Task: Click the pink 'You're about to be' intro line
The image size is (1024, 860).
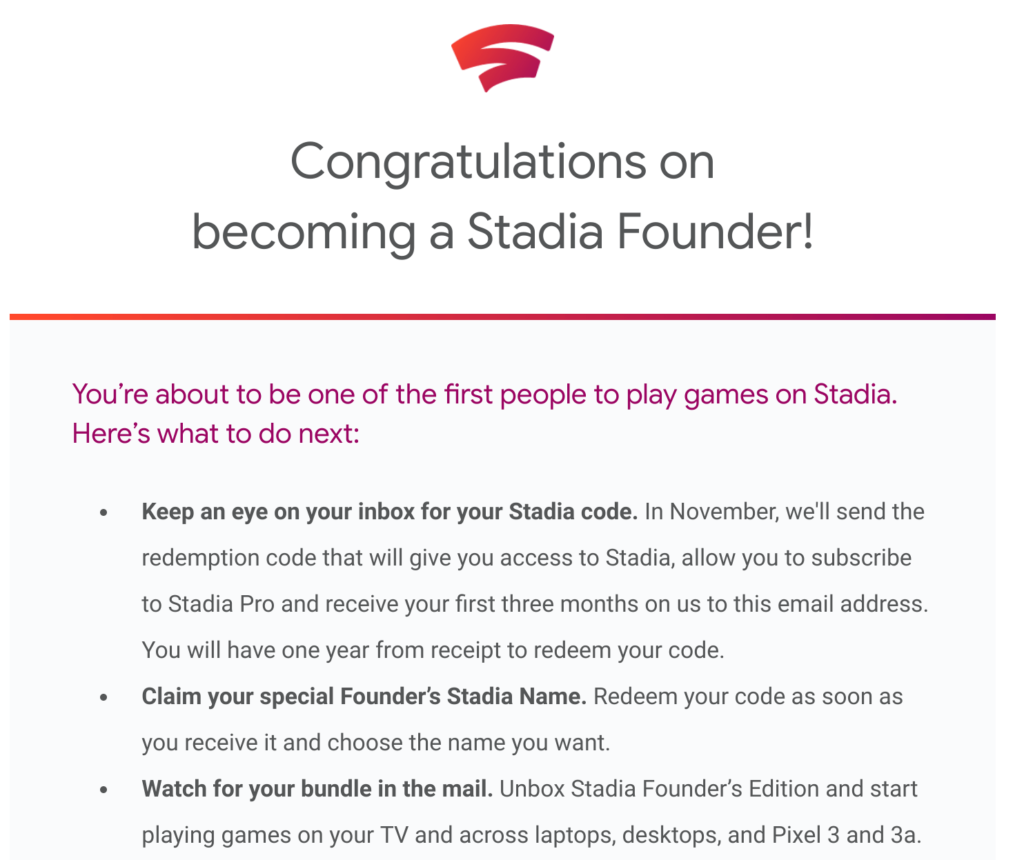Action: [485, 394]
